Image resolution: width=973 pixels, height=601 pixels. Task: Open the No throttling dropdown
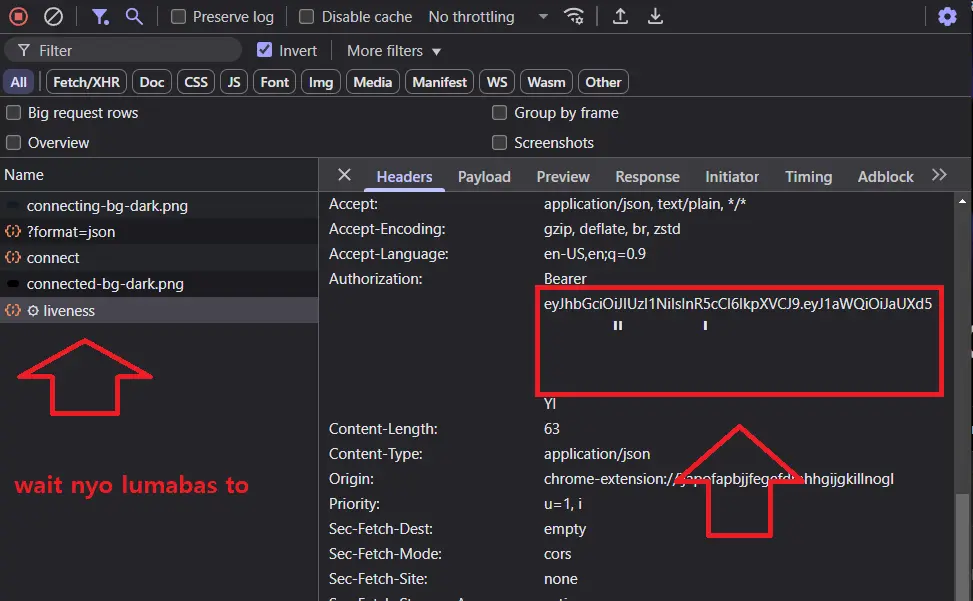point(488,17)
